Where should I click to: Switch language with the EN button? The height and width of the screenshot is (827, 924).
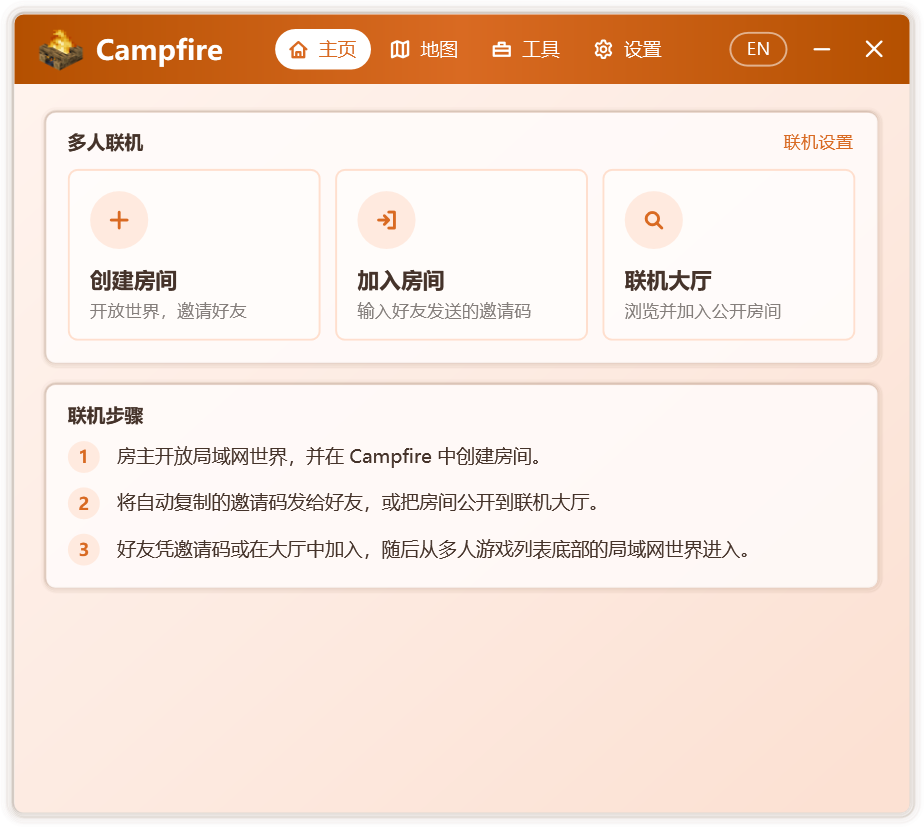click(x=758, y=49)
